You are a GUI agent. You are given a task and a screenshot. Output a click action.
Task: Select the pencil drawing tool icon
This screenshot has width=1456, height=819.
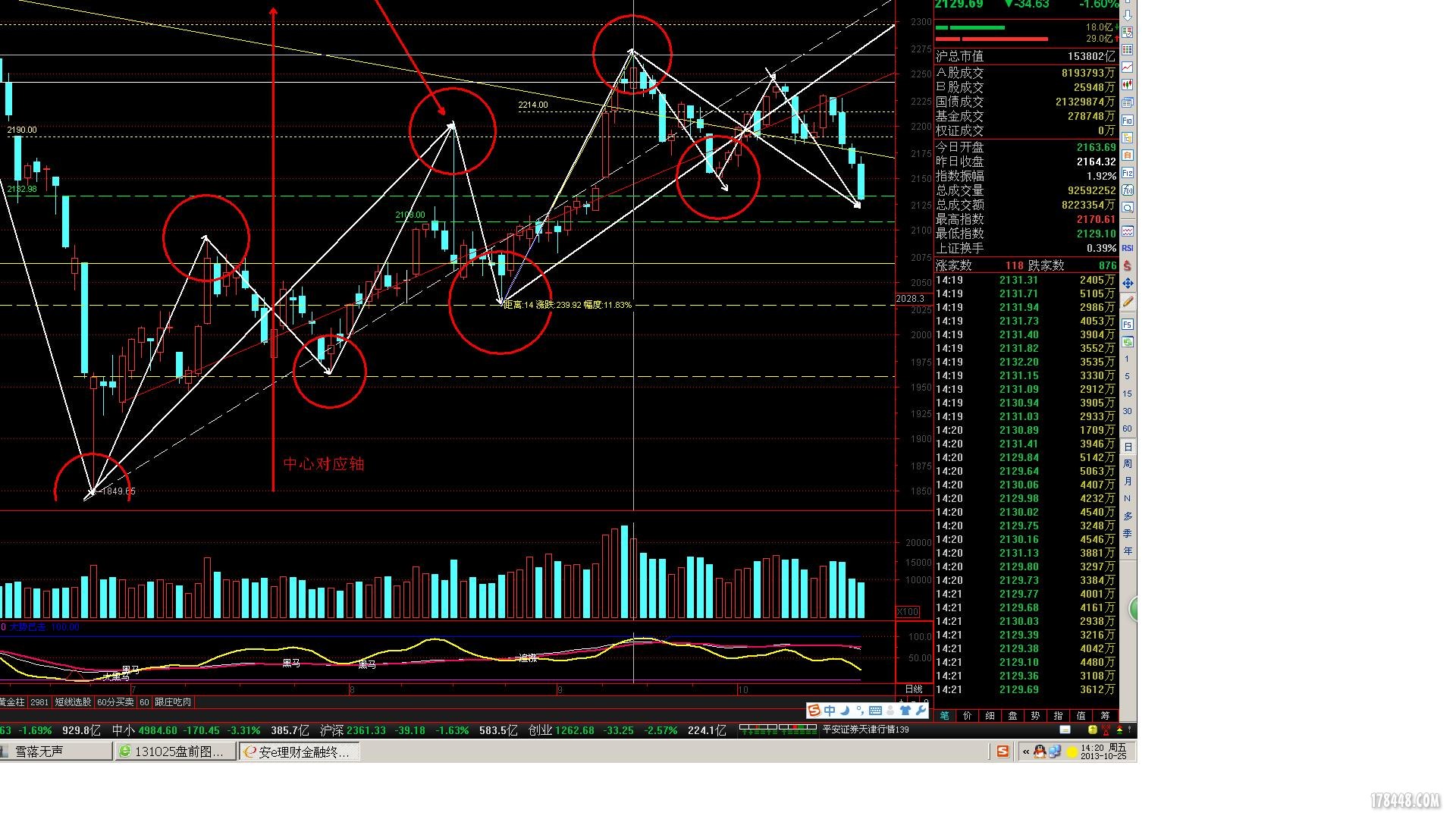click(x=1128, y=301)
